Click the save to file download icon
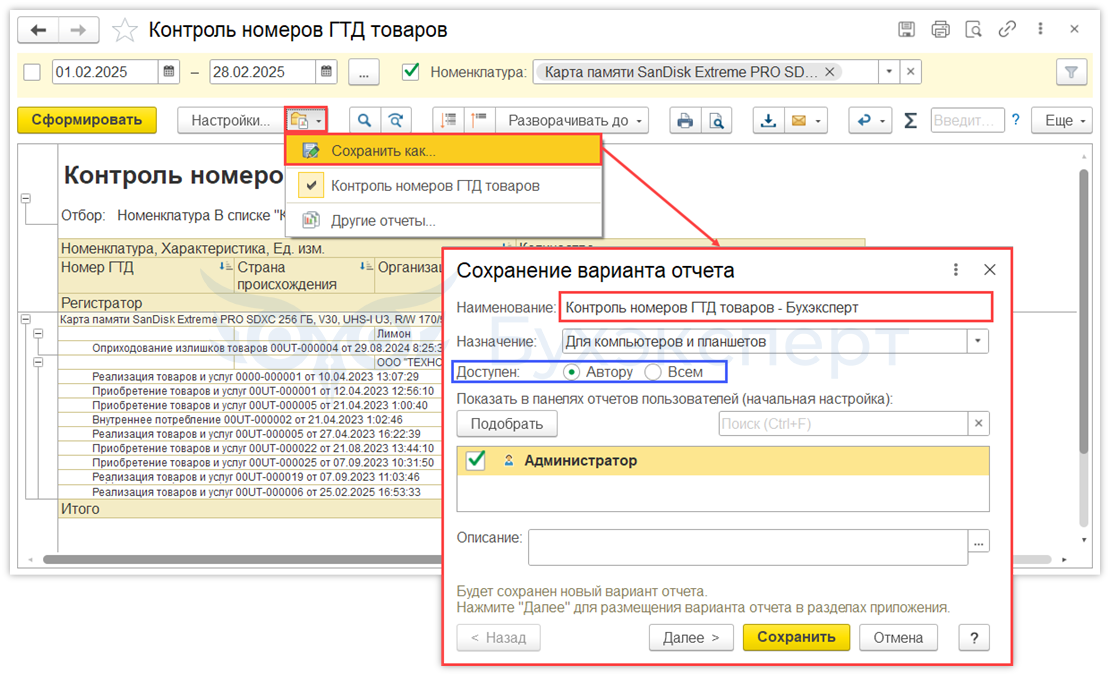The width and height of the screenshot is (1110, 676). click(x=768, y=121)
